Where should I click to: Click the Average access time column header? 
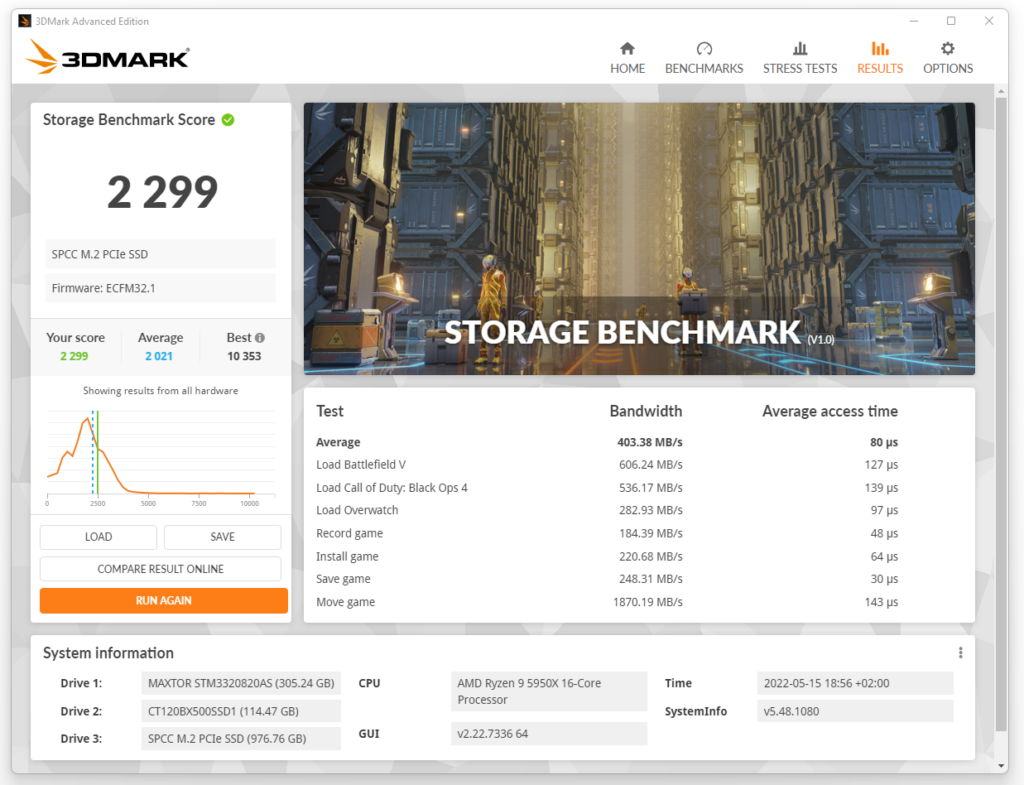[x=830, y=411]
